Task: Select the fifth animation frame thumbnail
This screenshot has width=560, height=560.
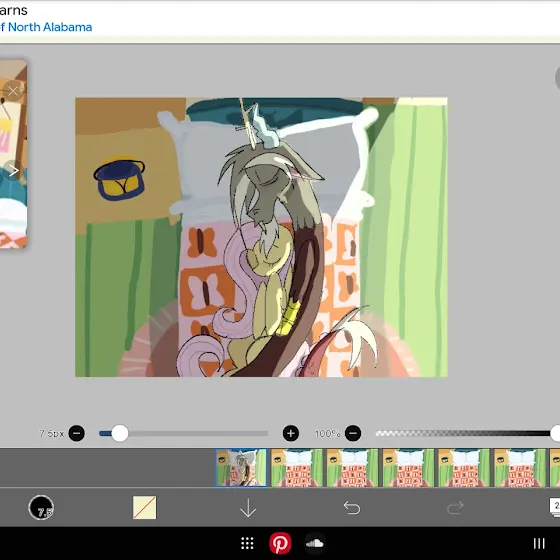Action: 464,468
